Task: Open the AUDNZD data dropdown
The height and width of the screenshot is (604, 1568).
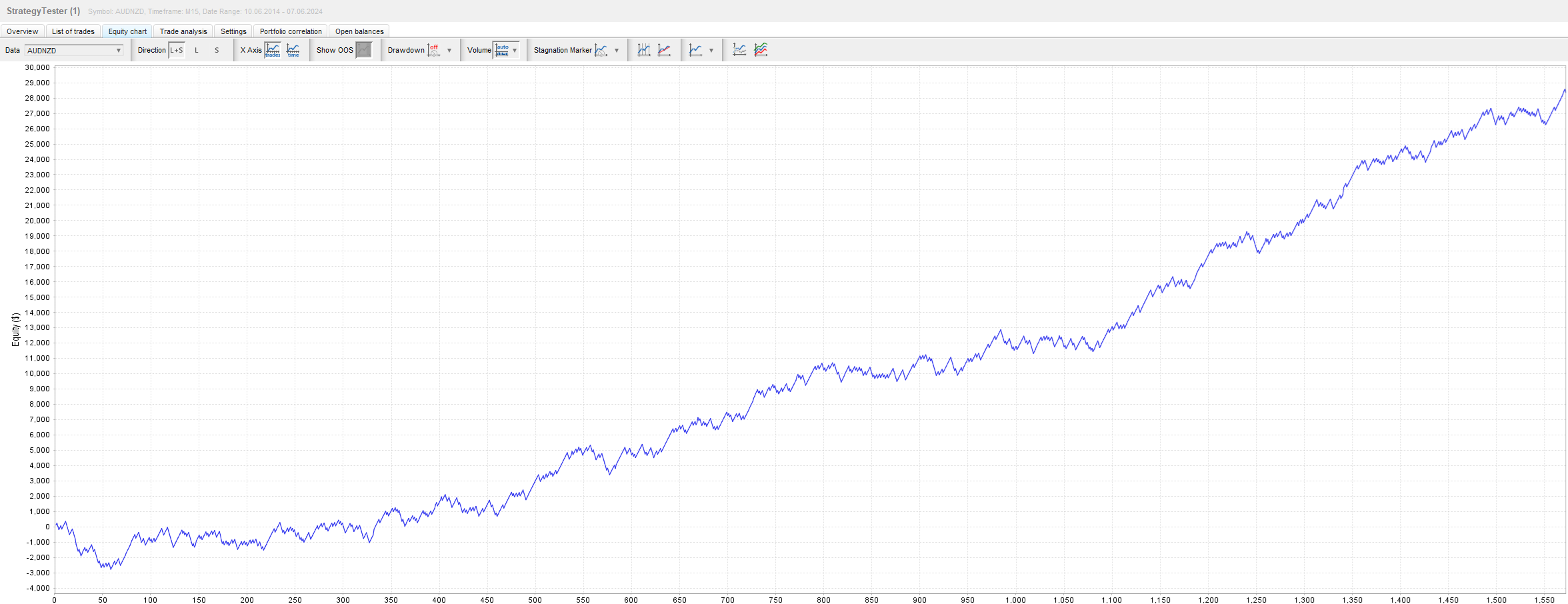Action: coord(74,50)
